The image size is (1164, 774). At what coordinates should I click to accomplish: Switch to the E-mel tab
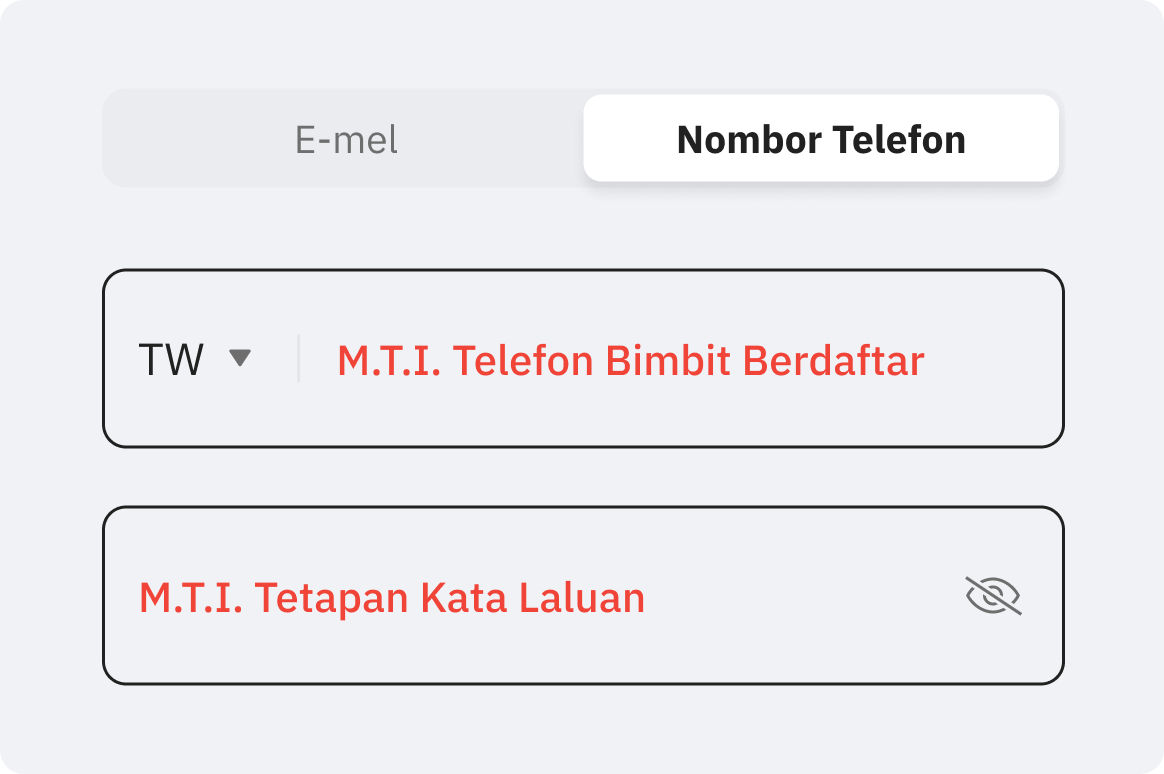[x=346, y=140]
